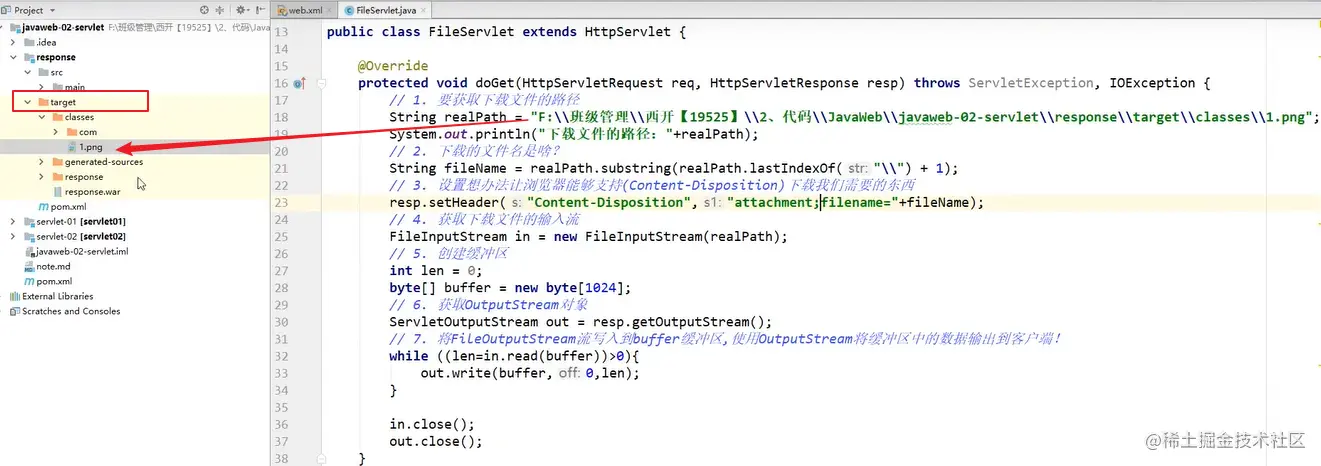Click the target folder icon
The image size is (1321, 466).
tap(42, 102)
